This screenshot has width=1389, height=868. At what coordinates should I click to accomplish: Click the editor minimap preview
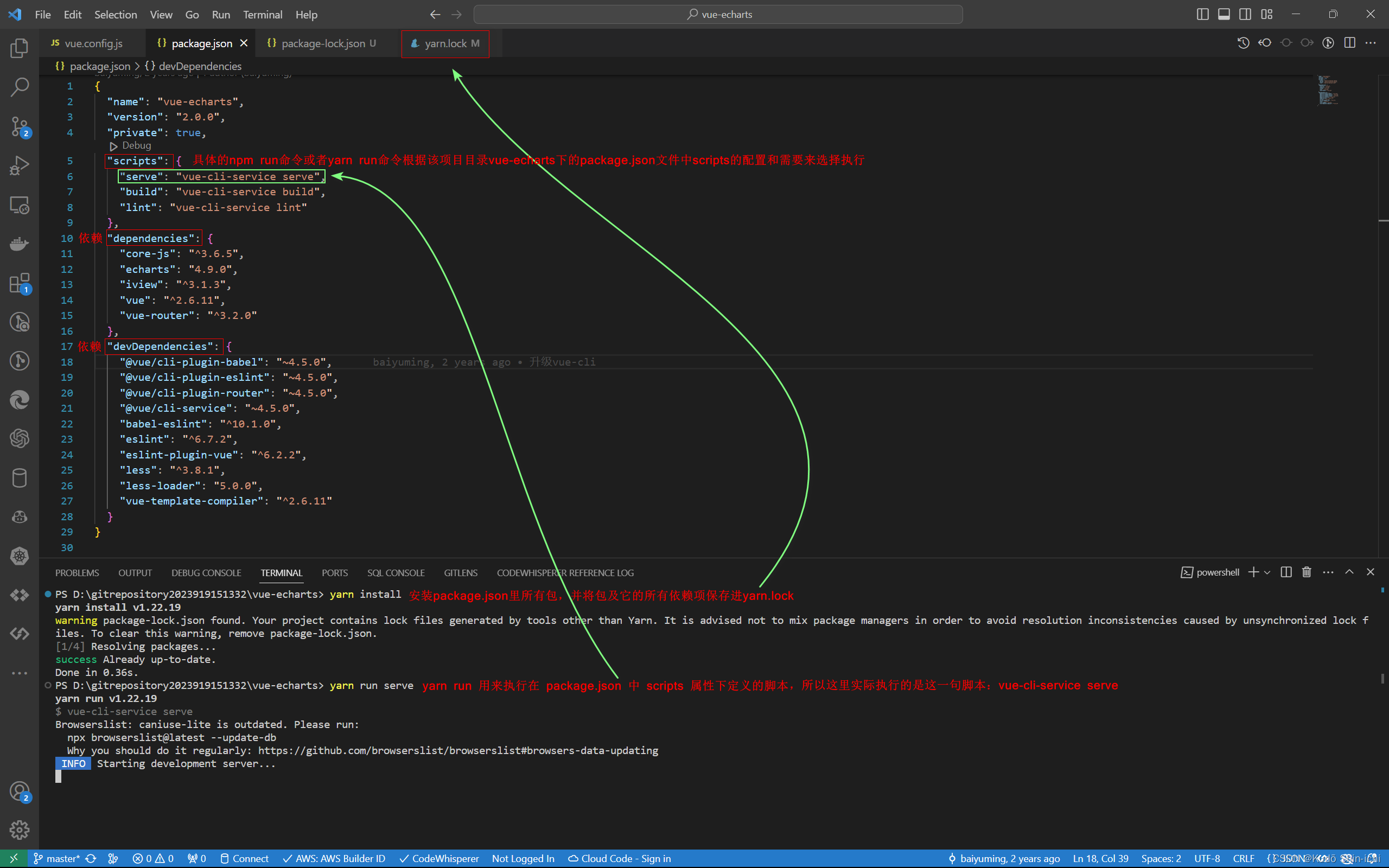pyautogui.click(x=1328, y=91)
